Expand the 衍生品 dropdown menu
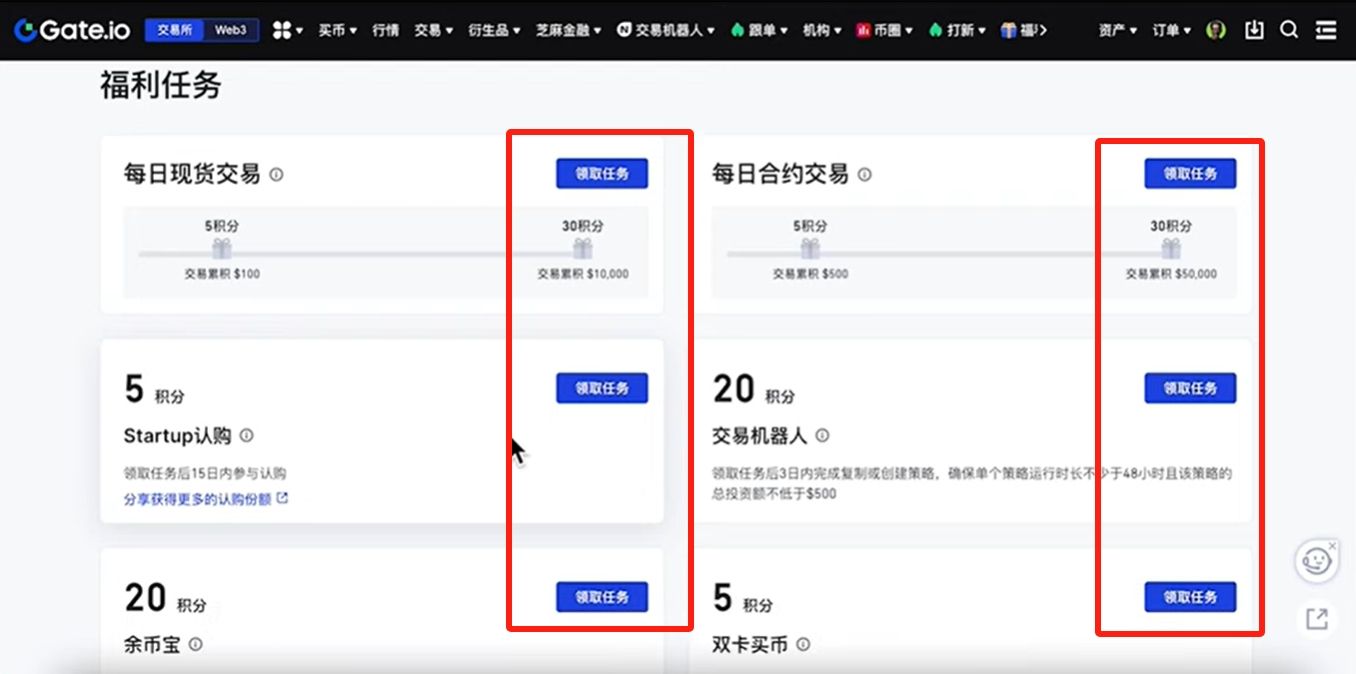 tap(494, 30)
